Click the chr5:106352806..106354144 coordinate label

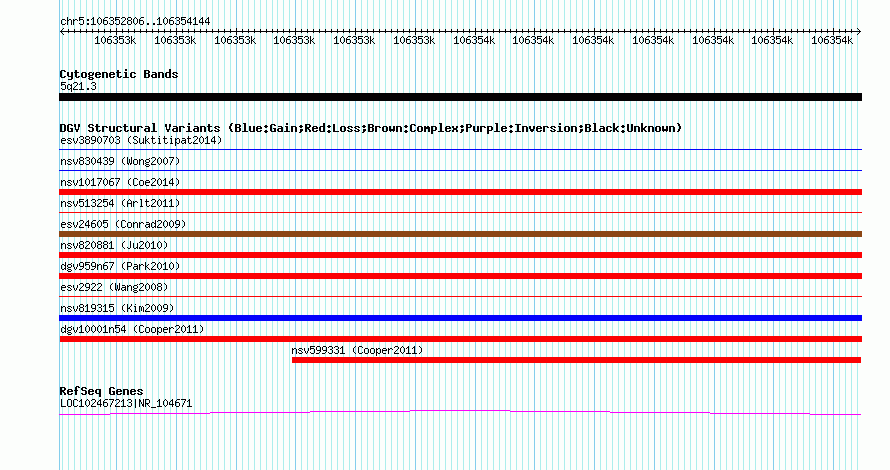135,21
